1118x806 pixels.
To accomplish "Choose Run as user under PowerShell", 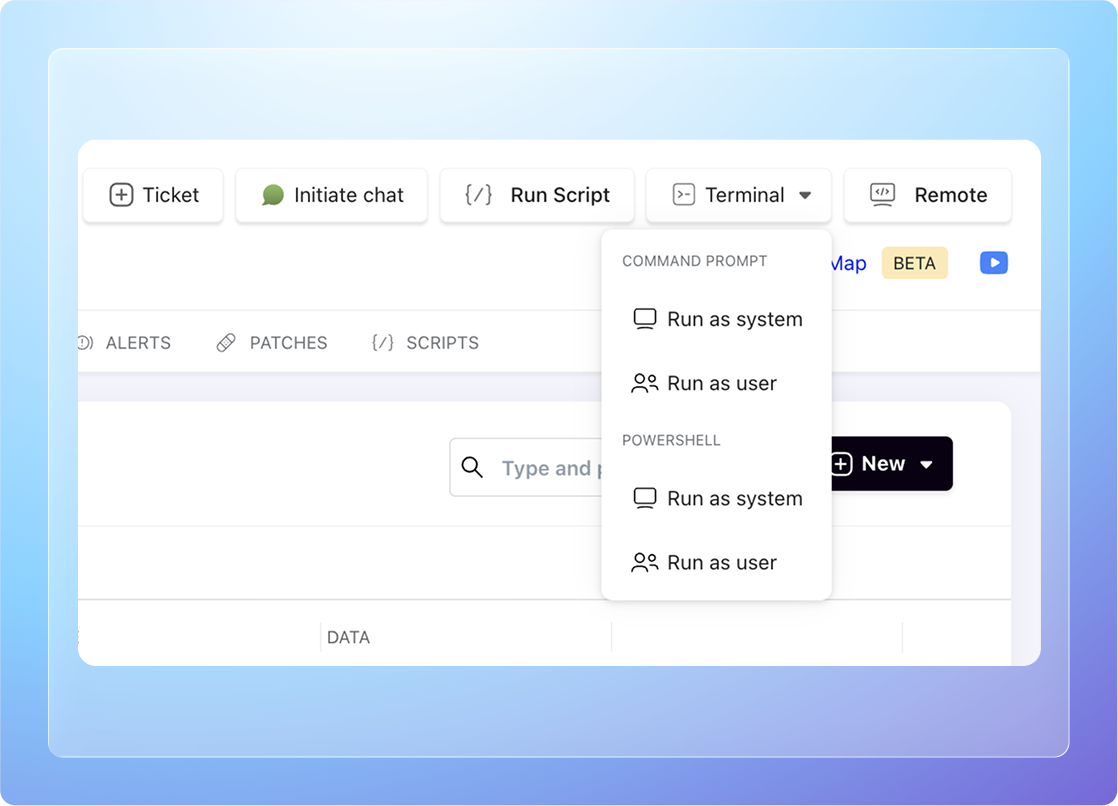I will [x=721, y=563].
